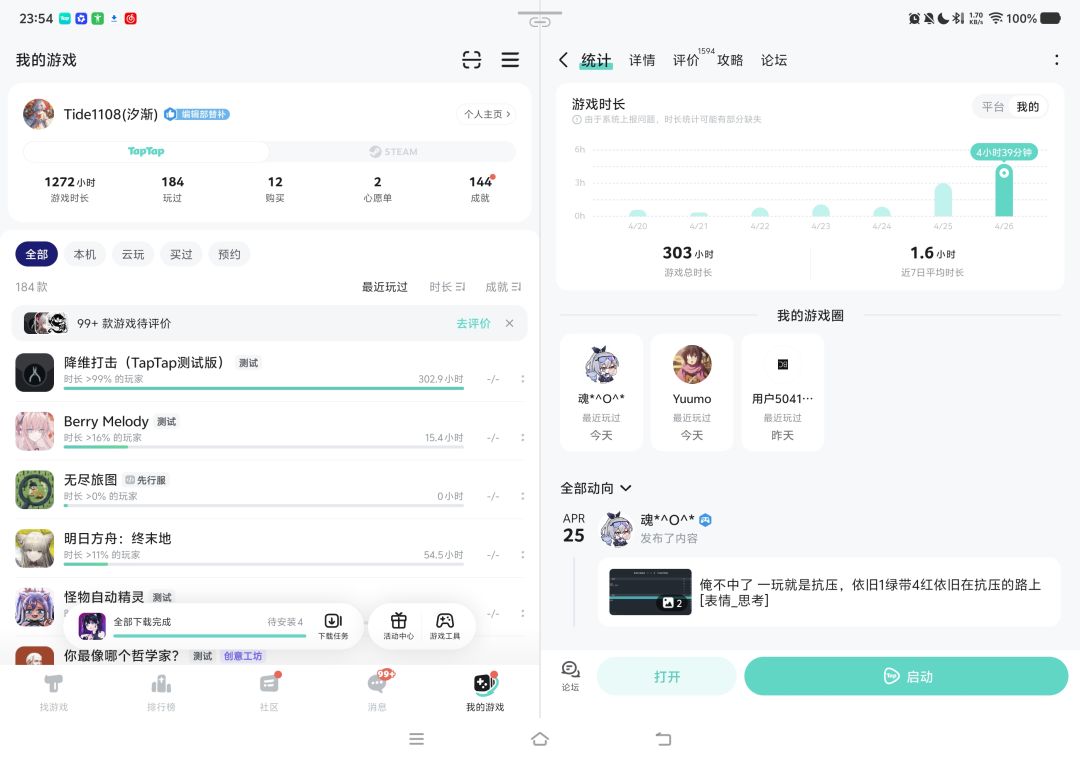This screenshot has width=1080, height=759.
Task: Open more options for Berry Melody row
Action: 523,437
